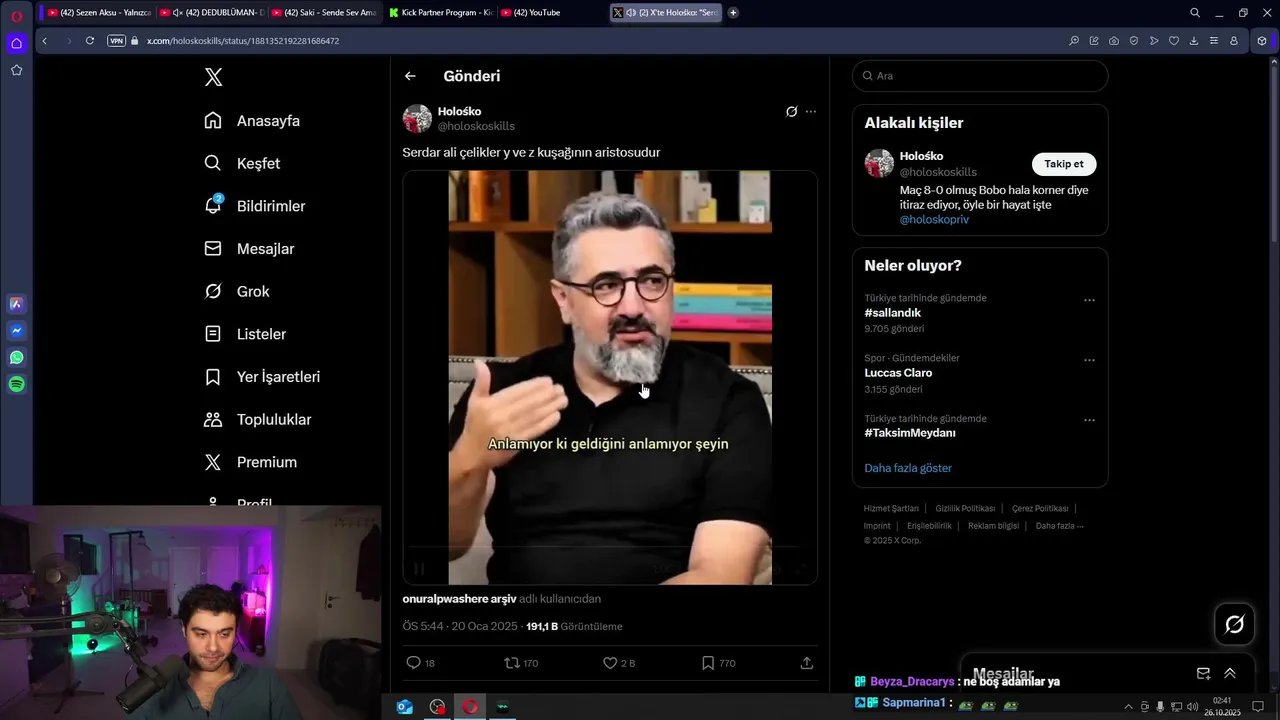The image size is (1280, 720).
Task: Open the #sallandık trending topic
Action: [x=893, y=313]
